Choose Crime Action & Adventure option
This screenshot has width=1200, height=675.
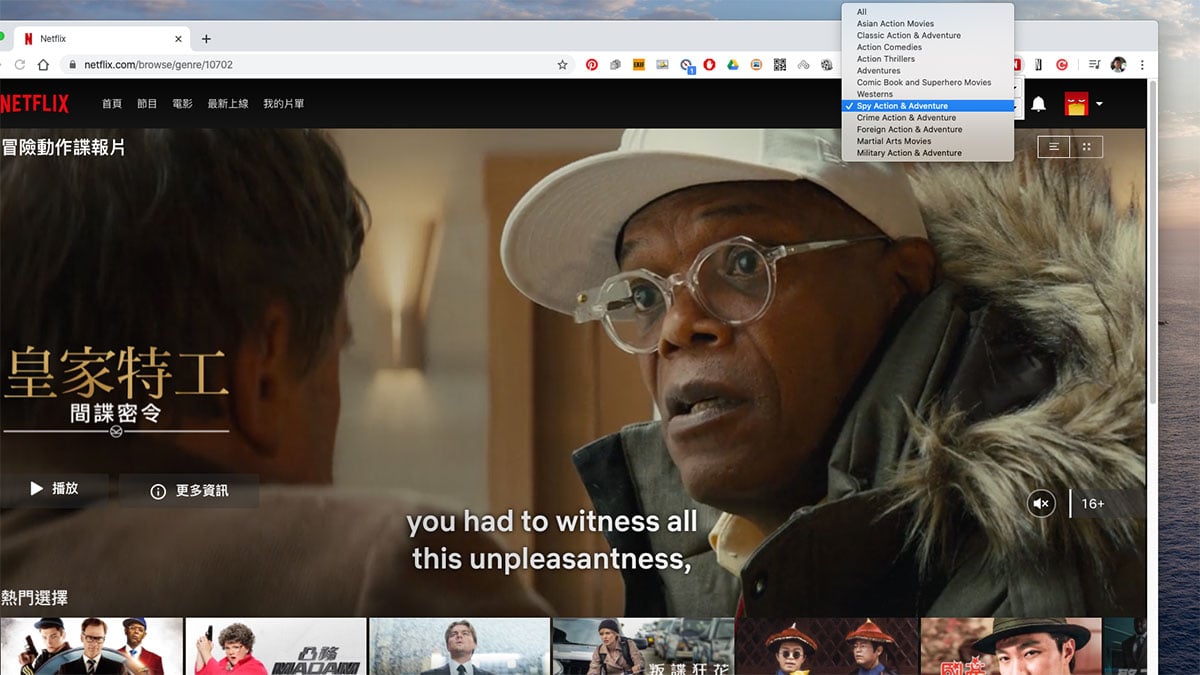click(928, 118)
